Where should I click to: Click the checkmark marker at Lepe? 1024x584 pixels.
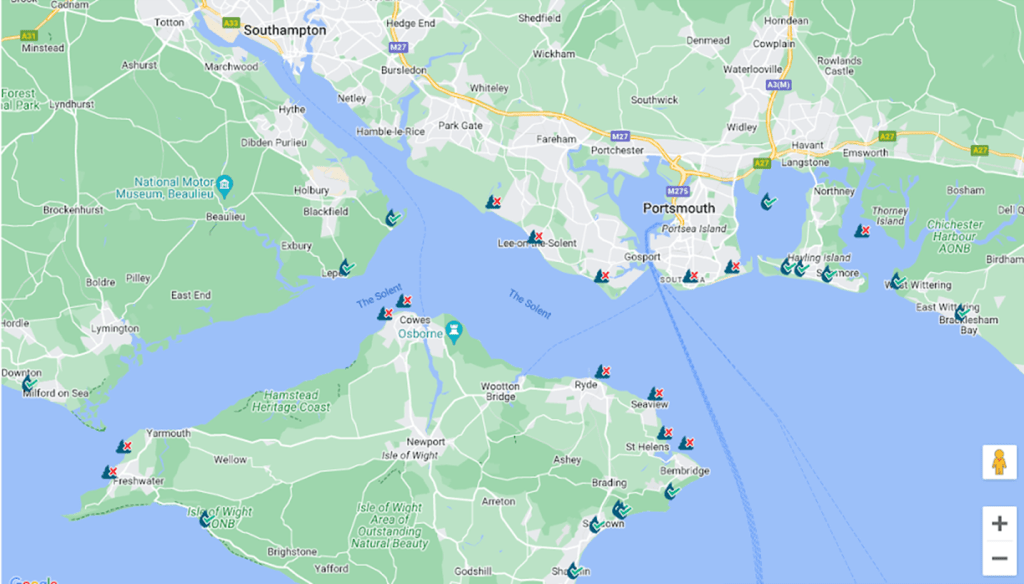click(x=346, y=268)
